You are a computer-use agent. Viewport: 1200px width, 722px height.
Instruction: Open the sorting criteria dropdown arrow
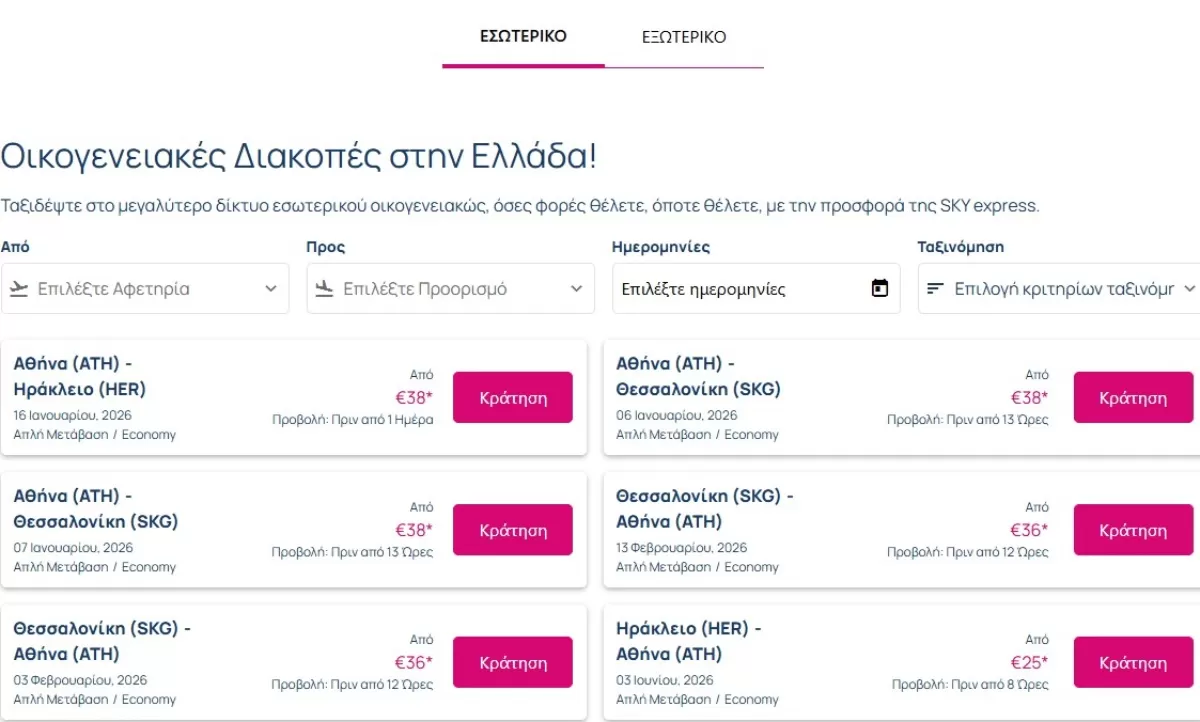[x=1189, y=289]
